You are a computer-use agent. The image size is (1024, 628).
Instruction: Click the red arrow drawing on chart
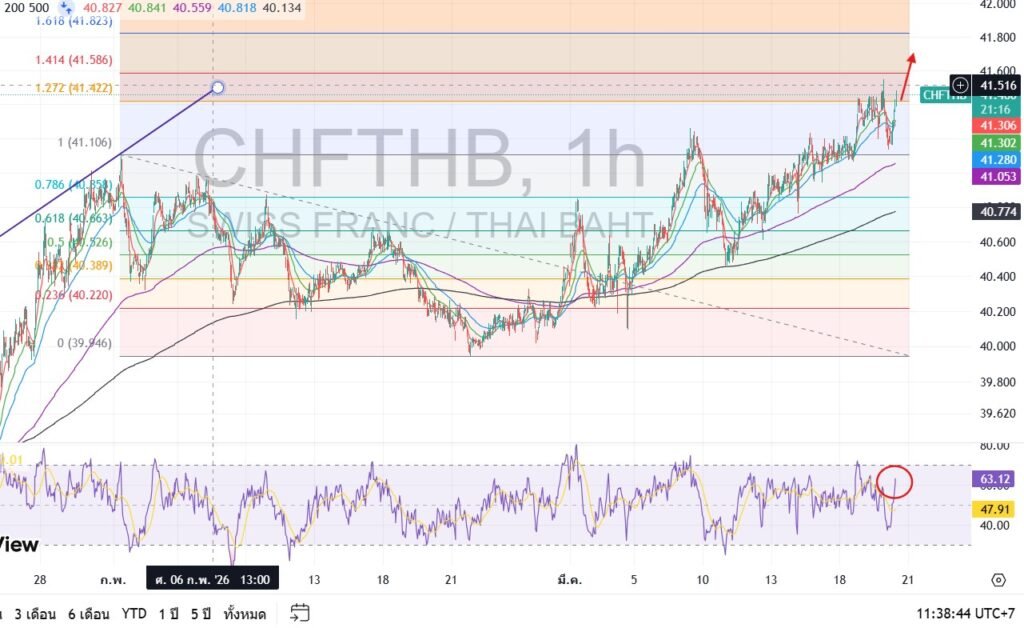(x=906, y=75)
